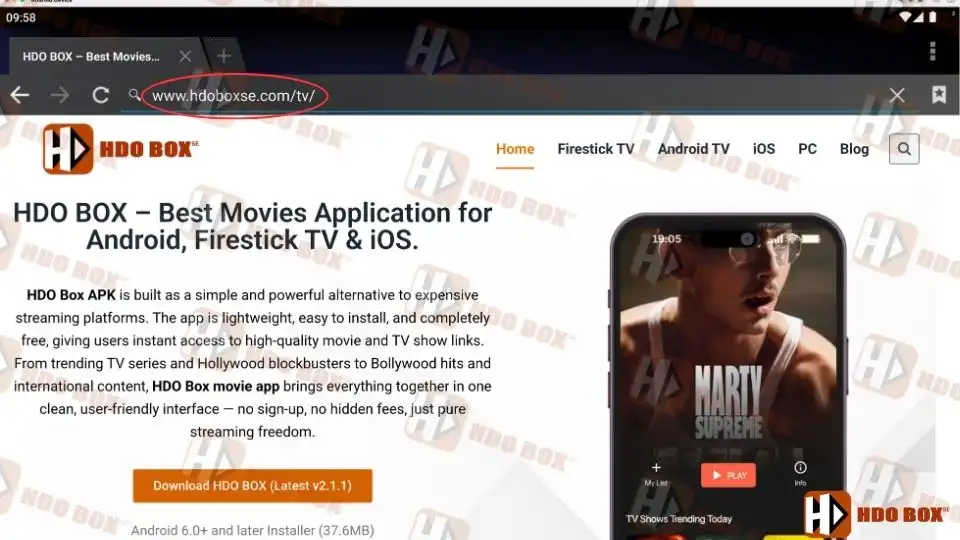
Task: Go to the PC page
Action: click(x=807, y=149)
